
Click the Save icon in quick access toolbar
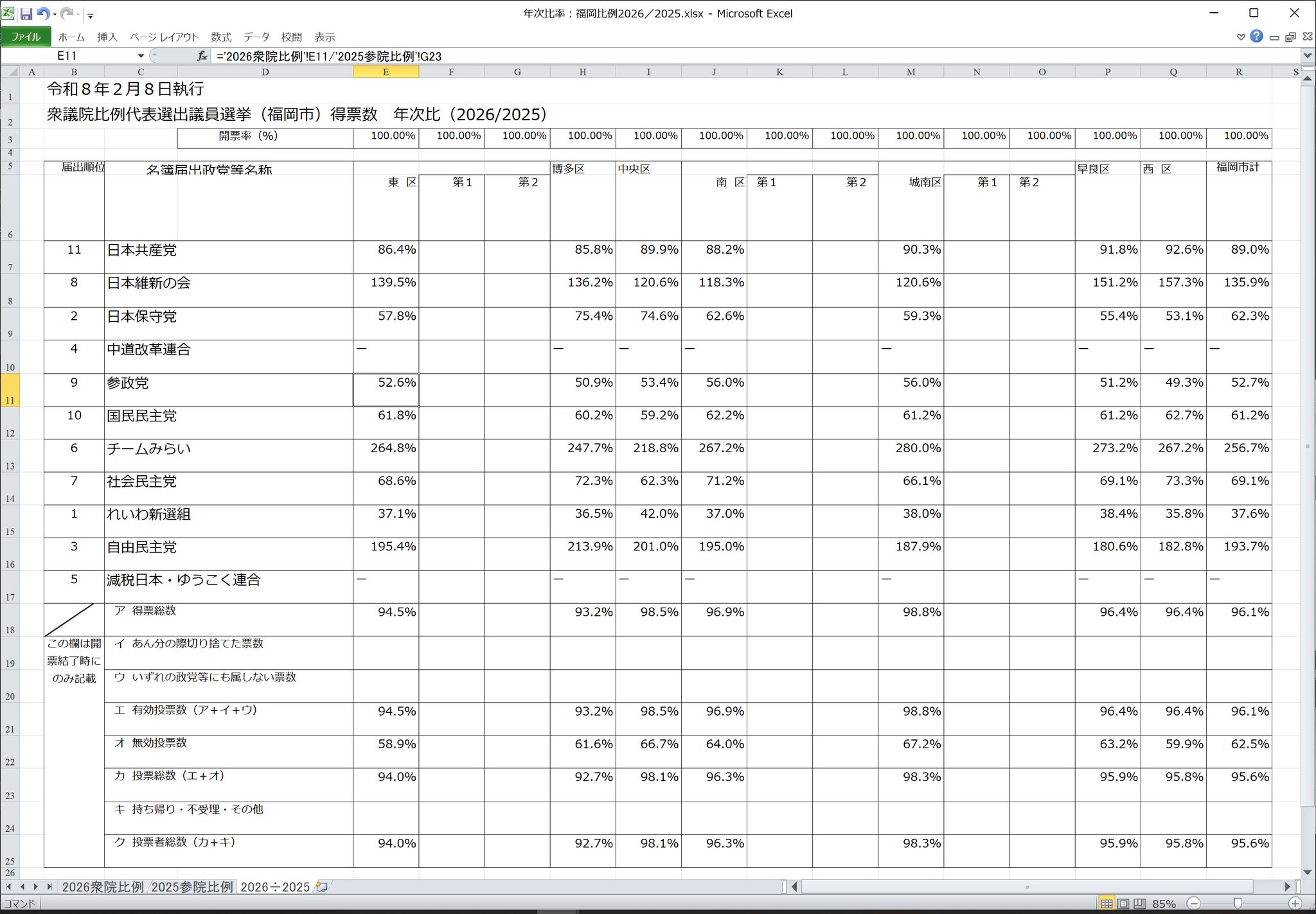pos(26,13)
